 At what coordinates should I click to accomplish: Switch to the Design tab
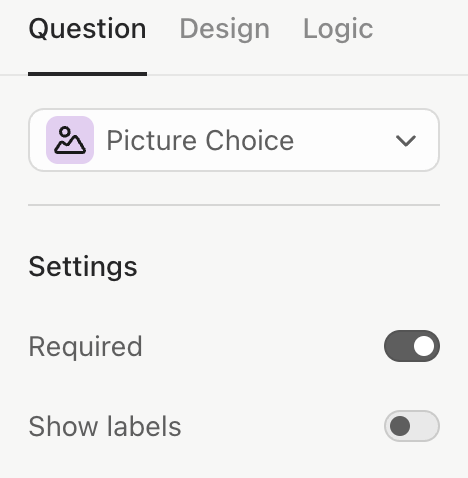pos(224,29)
